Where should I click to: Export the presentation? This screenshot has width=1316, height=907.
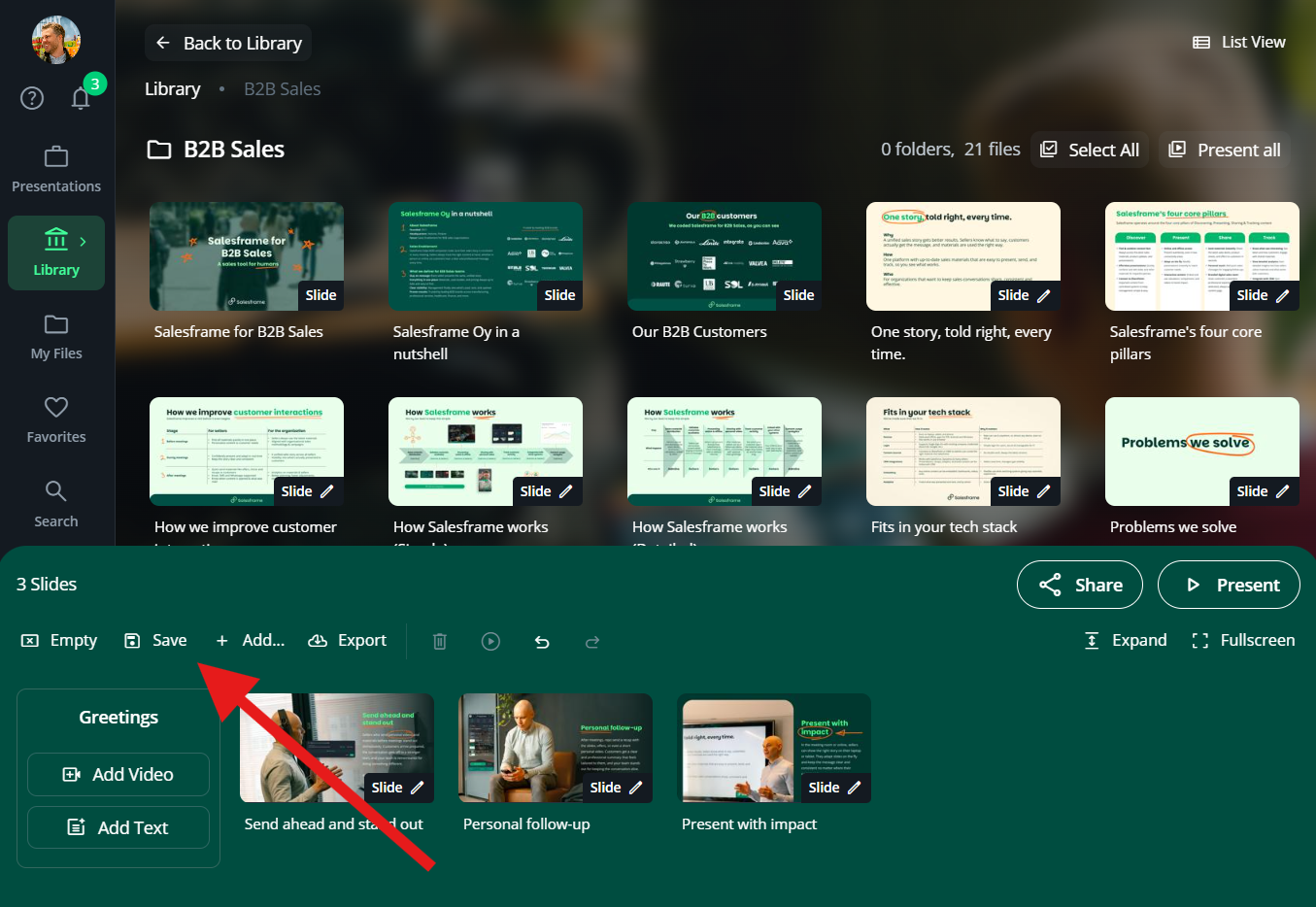click(348, 640)
